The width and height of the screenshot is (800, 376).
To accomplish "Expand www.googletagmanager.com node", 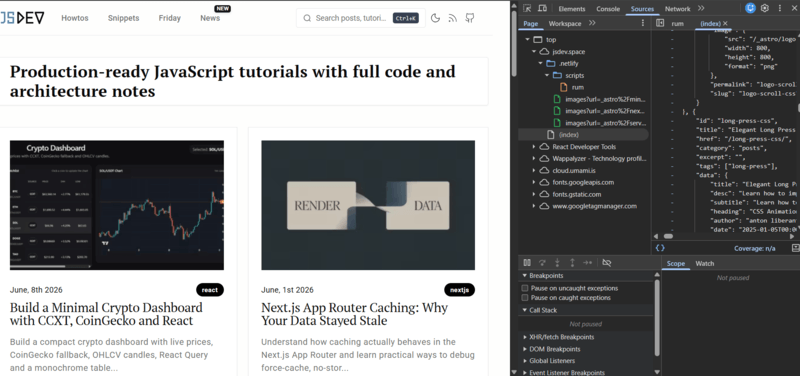I will pos(534,206).
